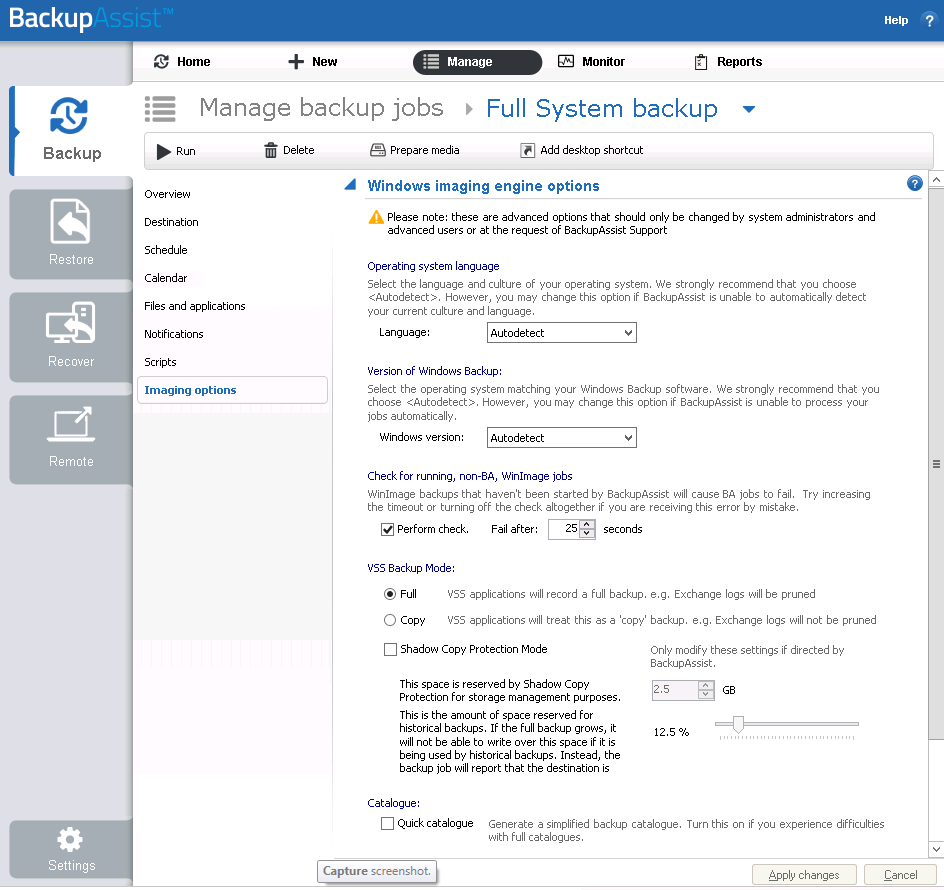The image size is (944, 890).
Task: Open the Reports tab
Action: [x=728, y=61]
